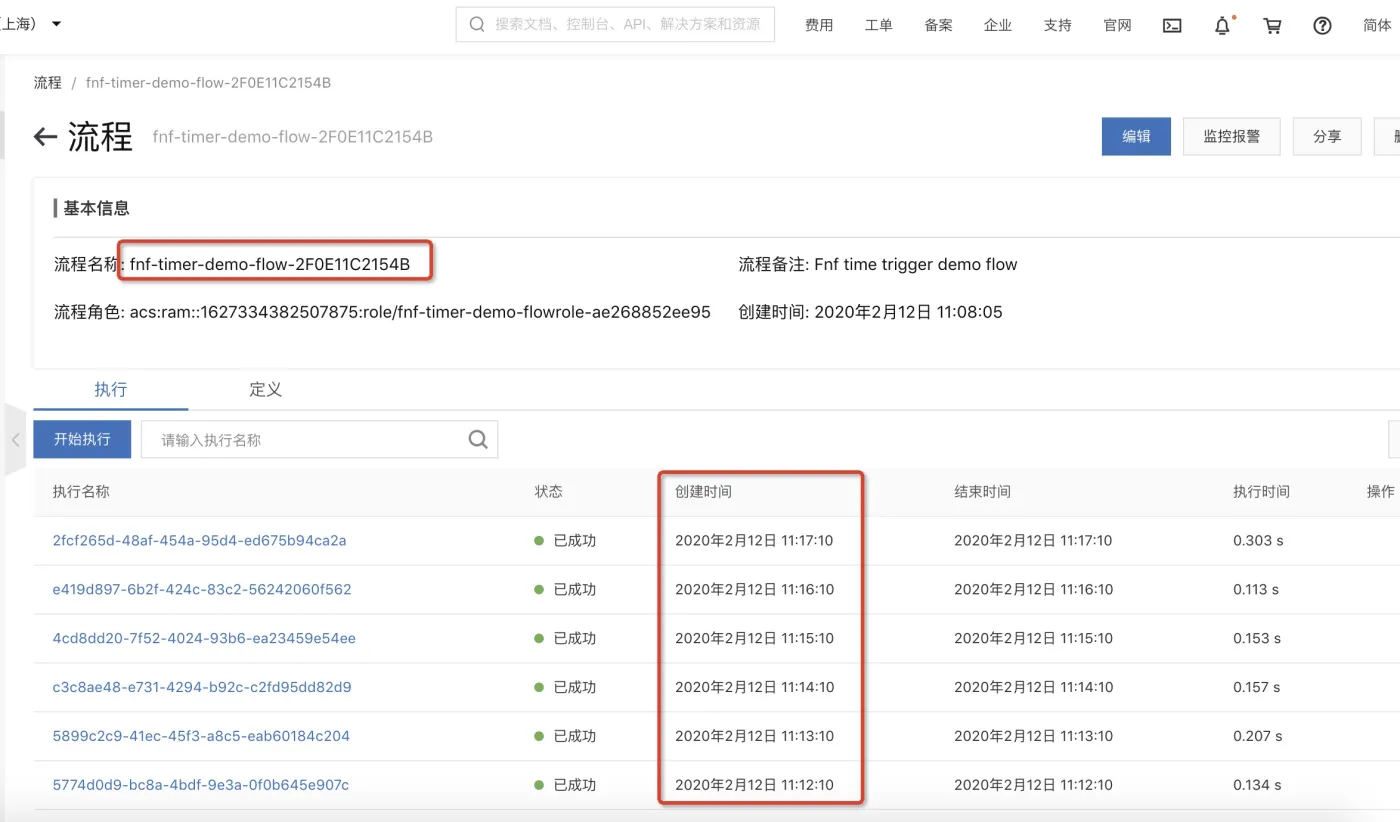Click the 编辑 button
This screenshot has width=1400, height=822.
click(x=1136, y=137)
